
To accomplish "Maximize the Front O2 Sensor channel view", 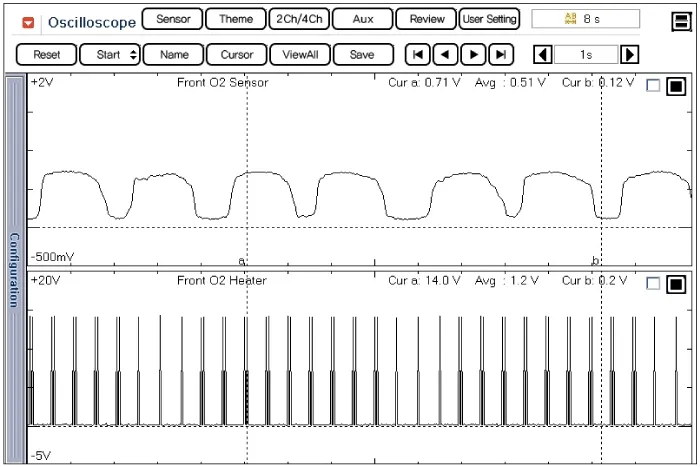I will (675, 87).
